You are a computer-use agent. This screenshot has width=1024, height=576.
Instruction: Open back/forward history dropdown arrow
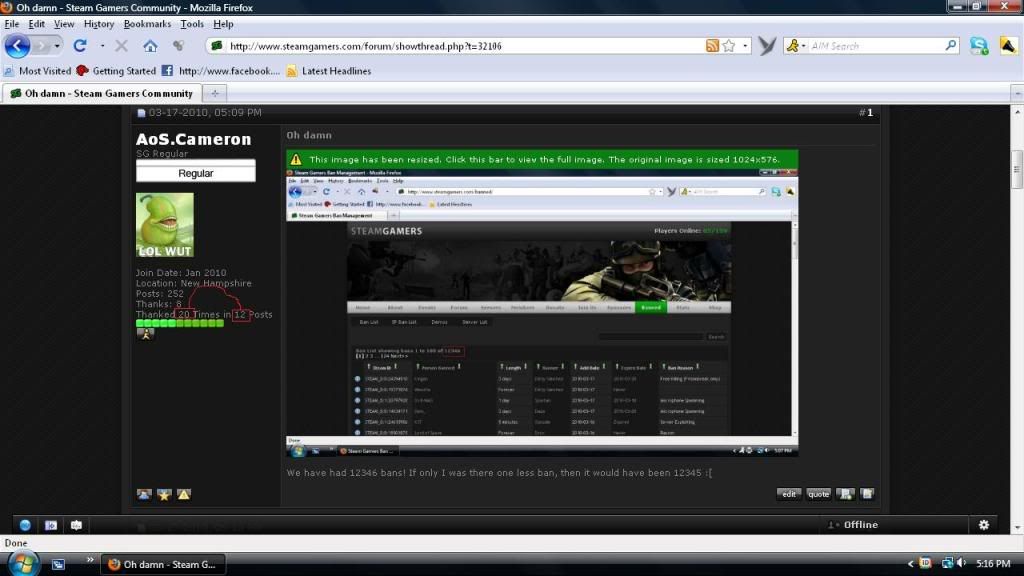click(58, 46)
